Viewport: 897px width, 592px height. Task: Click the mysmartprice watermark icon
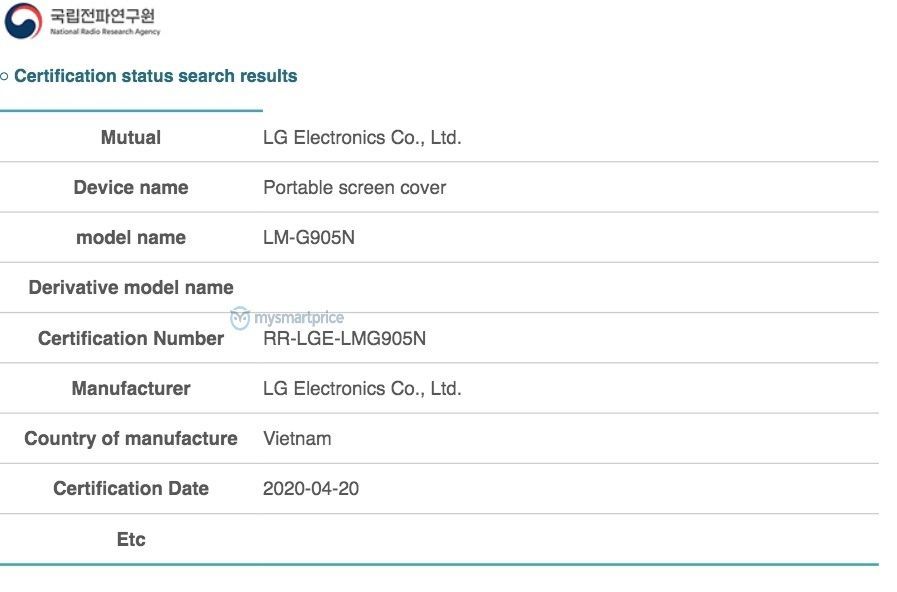[x=240, y=318]
